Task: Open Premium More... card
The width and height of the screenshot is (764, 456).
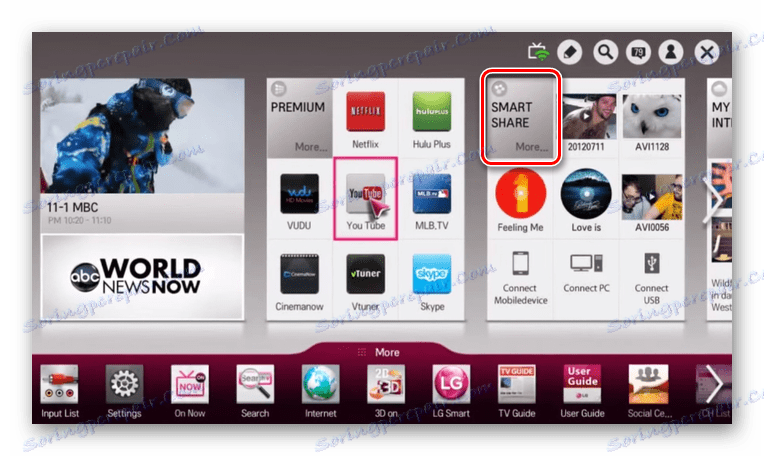Action: pyautogui.click(x=299, y=119)
